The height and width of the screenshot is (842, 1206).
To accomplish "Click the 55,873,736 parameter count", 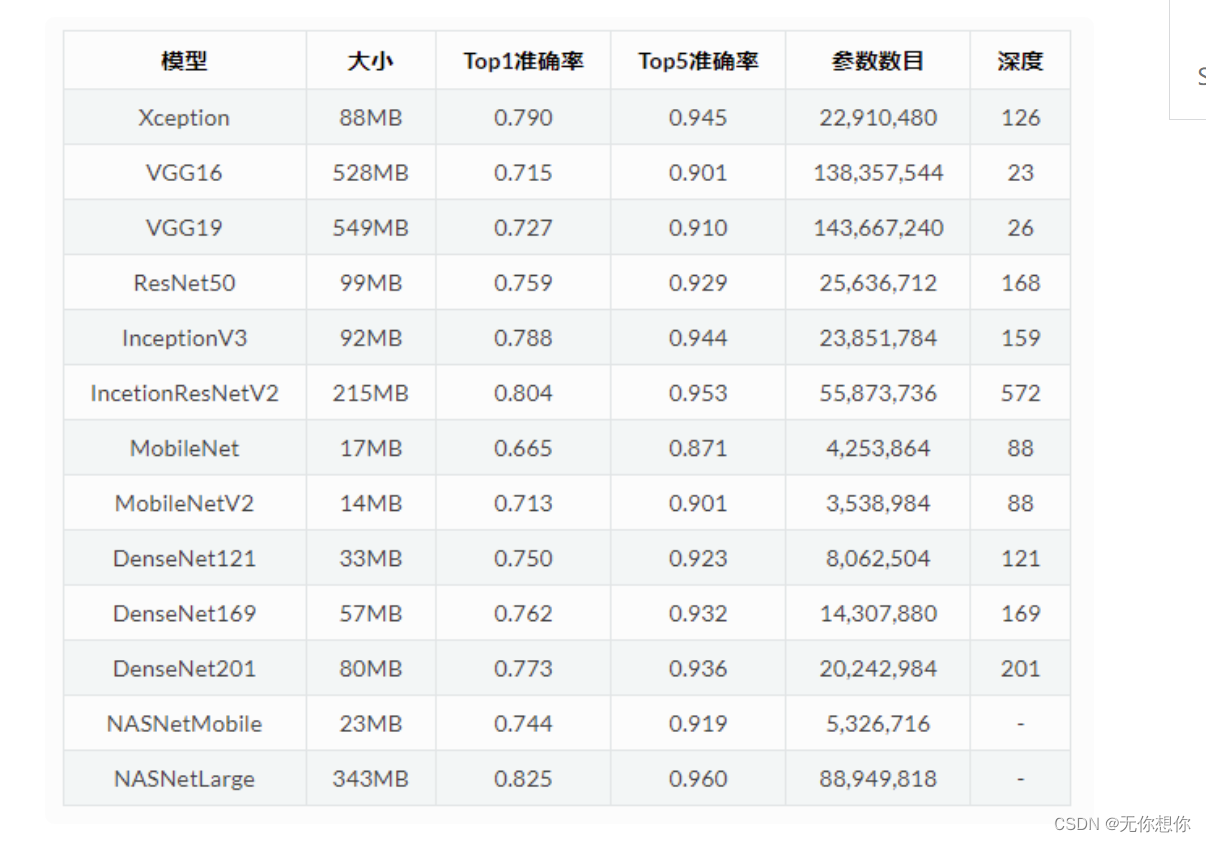I will pos(878,393).
